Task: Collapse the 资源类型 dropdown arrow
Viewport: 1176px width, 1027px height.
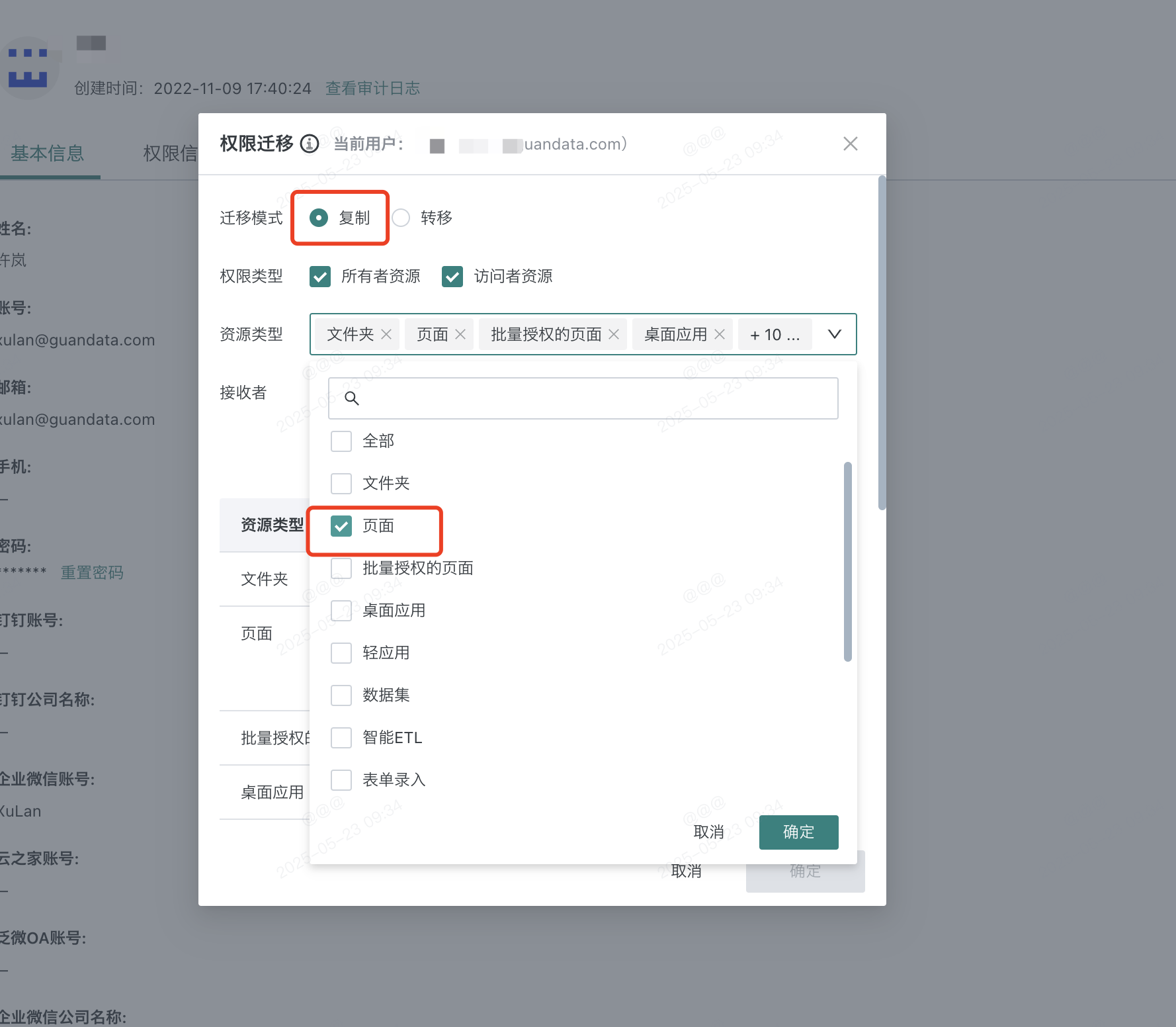Action: click(x=835, y=334)
